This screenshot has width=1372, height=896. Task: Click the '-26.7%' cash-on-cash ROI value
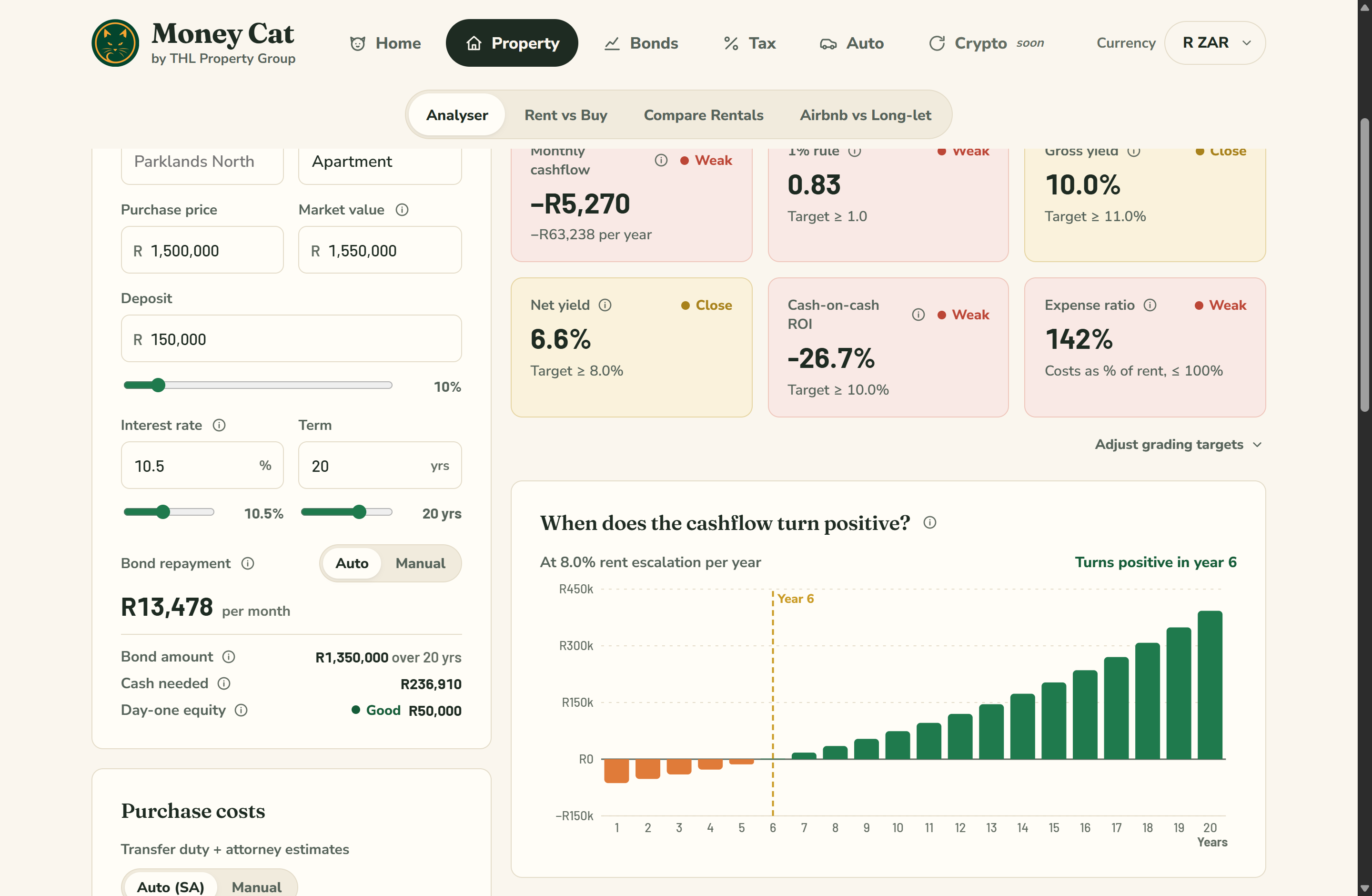coord(831,358)
